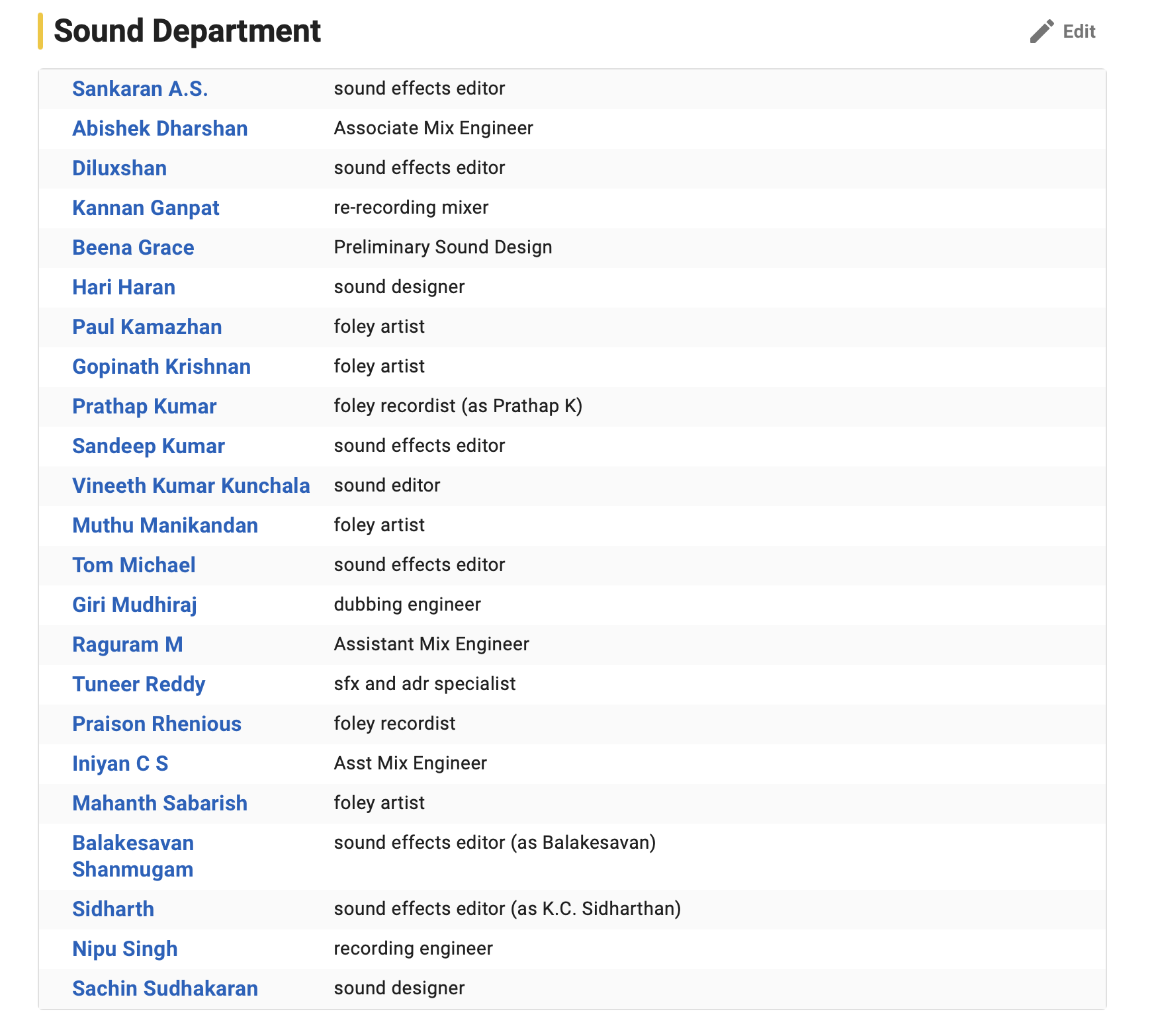Click 'foley artist' beside Mahanth Sabarish

[x=379, y=803]
